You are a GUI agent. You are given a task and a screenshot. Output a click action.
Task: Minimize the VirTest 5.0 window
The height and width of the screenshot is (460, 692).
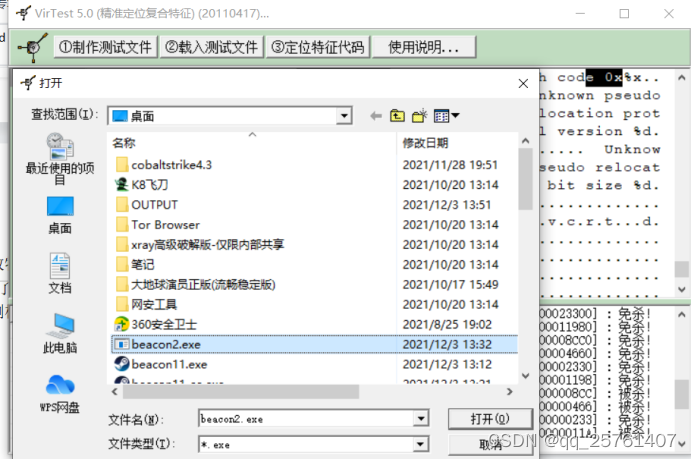580,14
